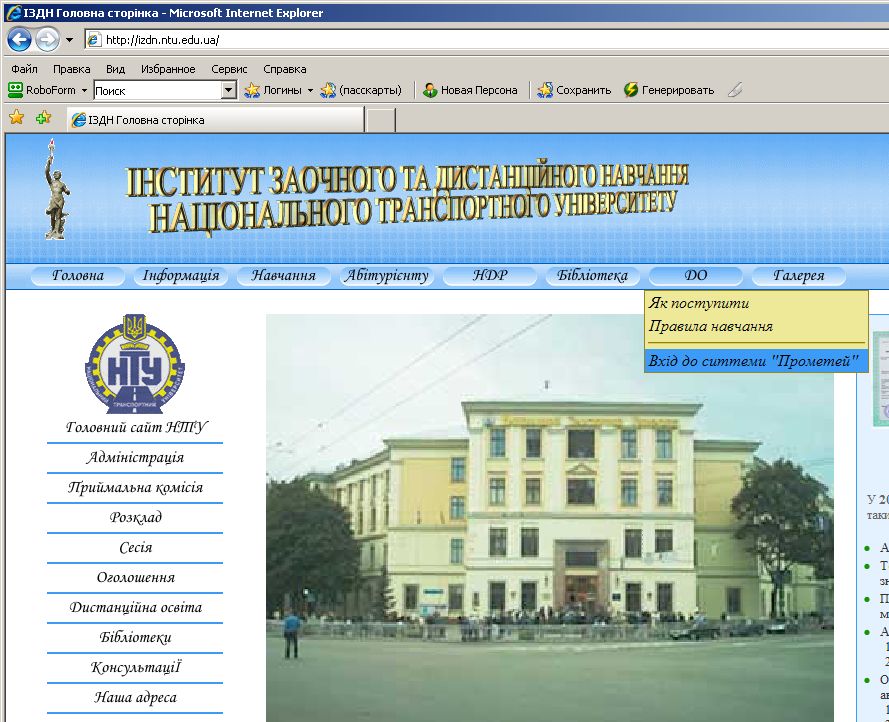Click the Бібліотека navigation button
Viewport: 889px width, 722px height.
point(592,276)
